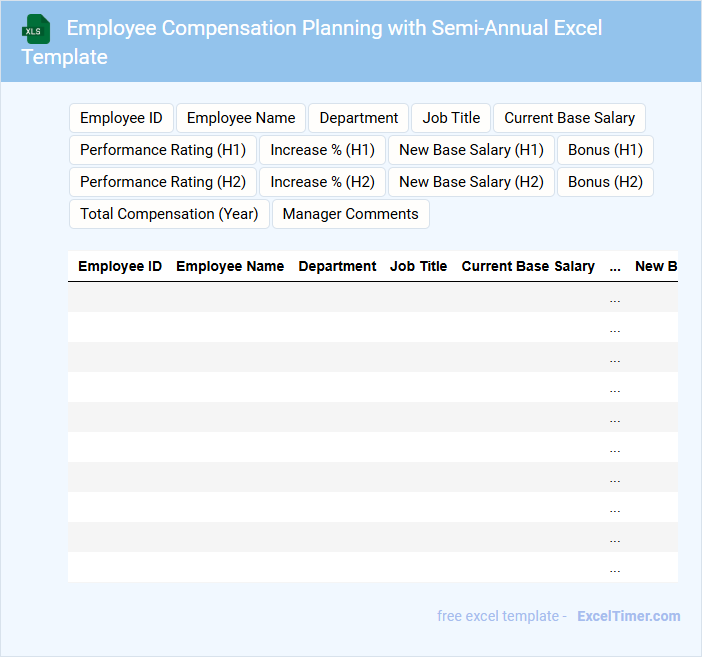The width and height of the screenshot is (702, 657).
Task: Click the Bonus (H2) tag
Action: click(605, 182)
